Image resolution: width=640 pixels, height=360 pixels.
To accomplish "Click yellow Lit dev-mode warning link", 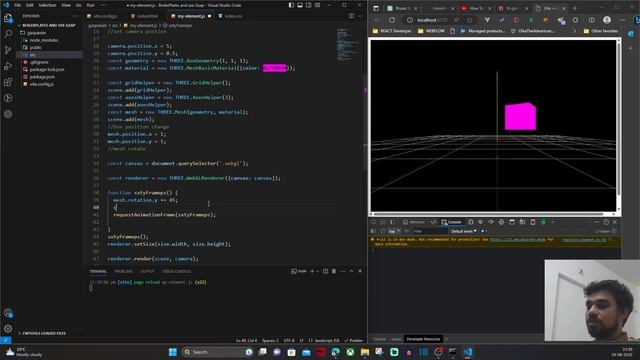I will click(517, 240).
